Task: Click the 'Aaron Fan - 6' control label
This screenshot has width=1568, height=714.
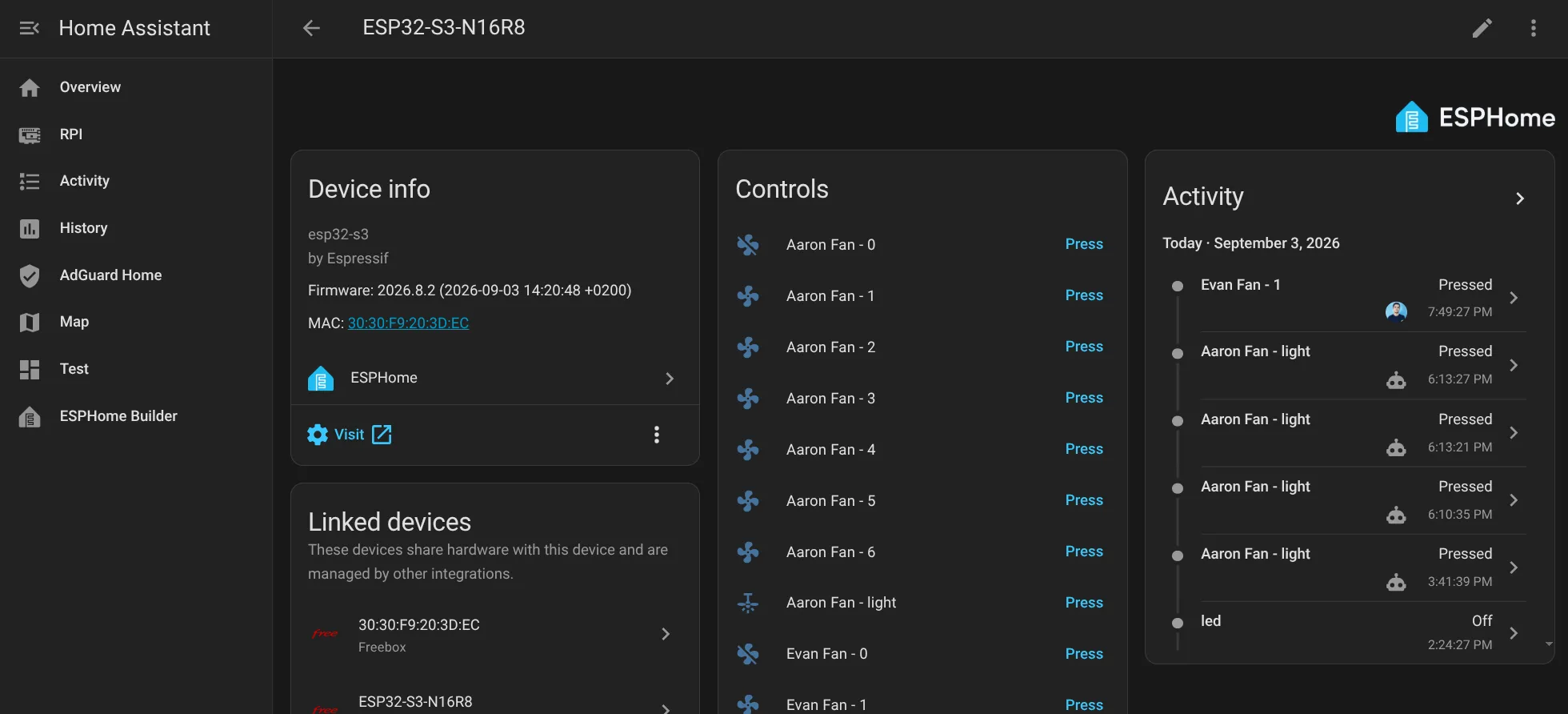Action: point(830,552)
